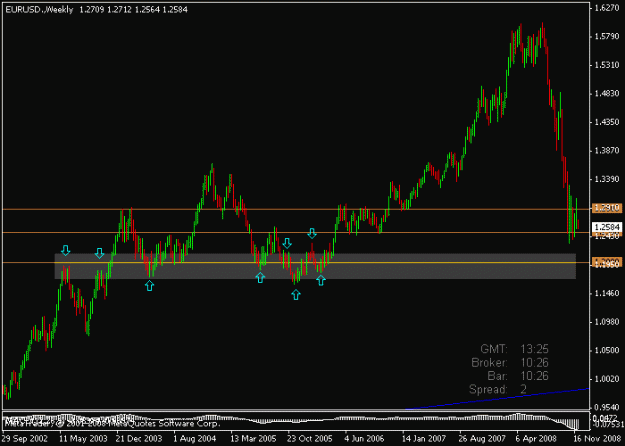Click the 23 Oct 2005 date label
Viewport: 625px width, 446px height.
click(x=310, y=439)
